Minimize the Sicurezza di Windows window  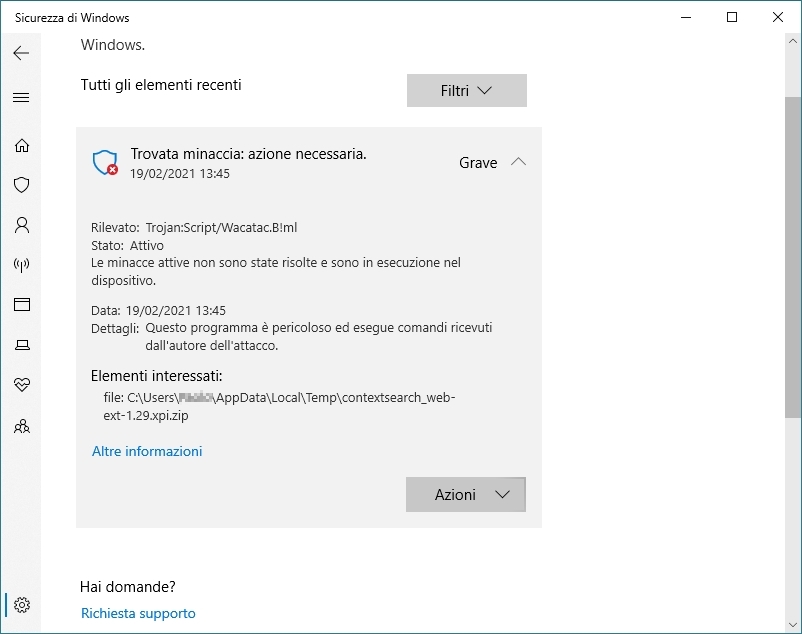click(x=686, y=17)
